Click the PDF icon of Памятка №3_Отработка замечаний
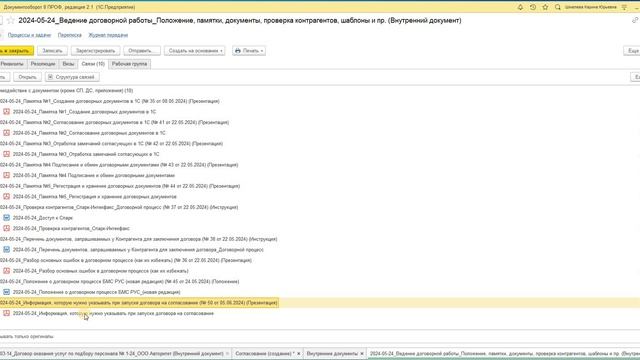Viewport: 640px width, 360px height. point(7,154)
